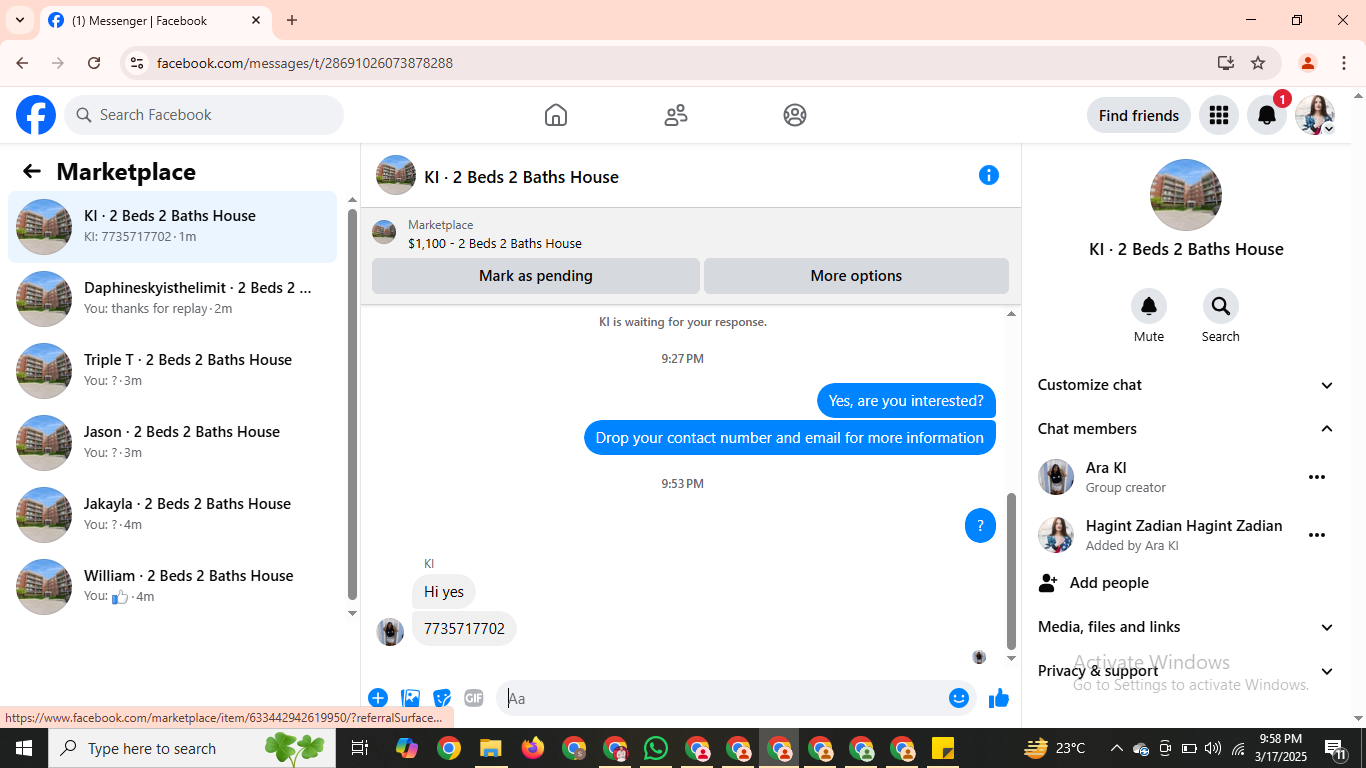Open the sticker picker icon

pyautogui.click(x=442, y=698)
